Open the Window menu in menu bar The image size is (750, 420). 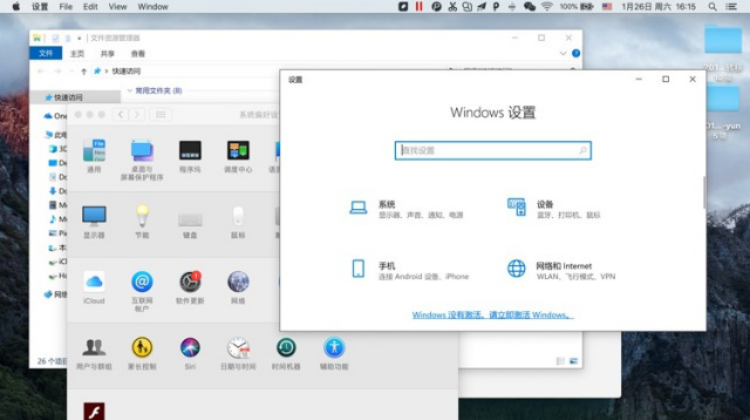click(152, 6)
